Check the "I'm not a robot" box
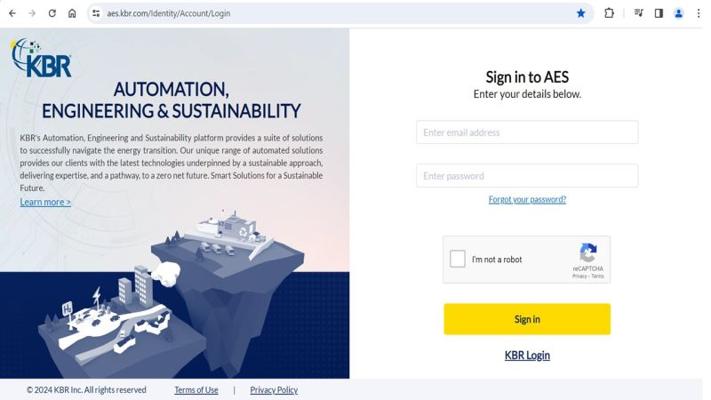The height and width of the screenshot is (400, 711). pyautogui.click(x=457, y=259)
